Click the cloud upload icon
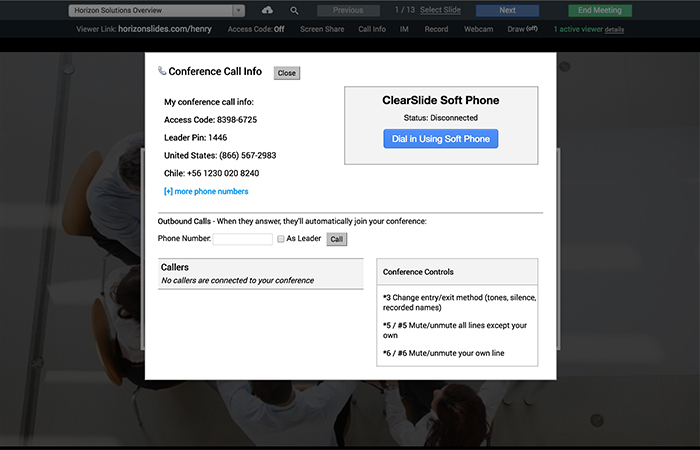The width and height of the screenshot is (700, 450). [x=267, y=10]
